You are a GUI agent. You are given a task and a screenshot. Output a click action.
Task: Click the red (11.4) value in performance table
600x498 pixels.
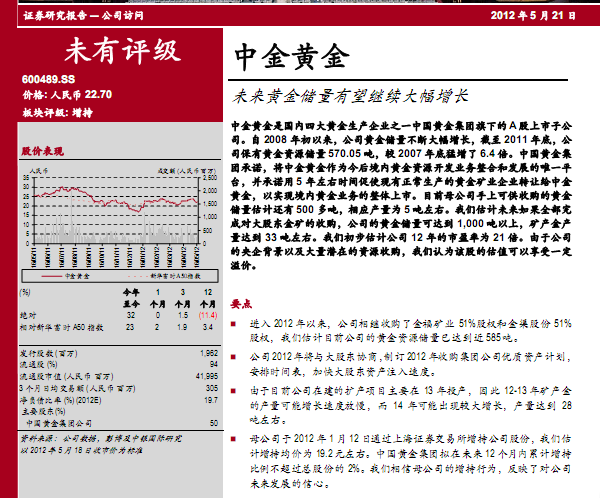207,315
